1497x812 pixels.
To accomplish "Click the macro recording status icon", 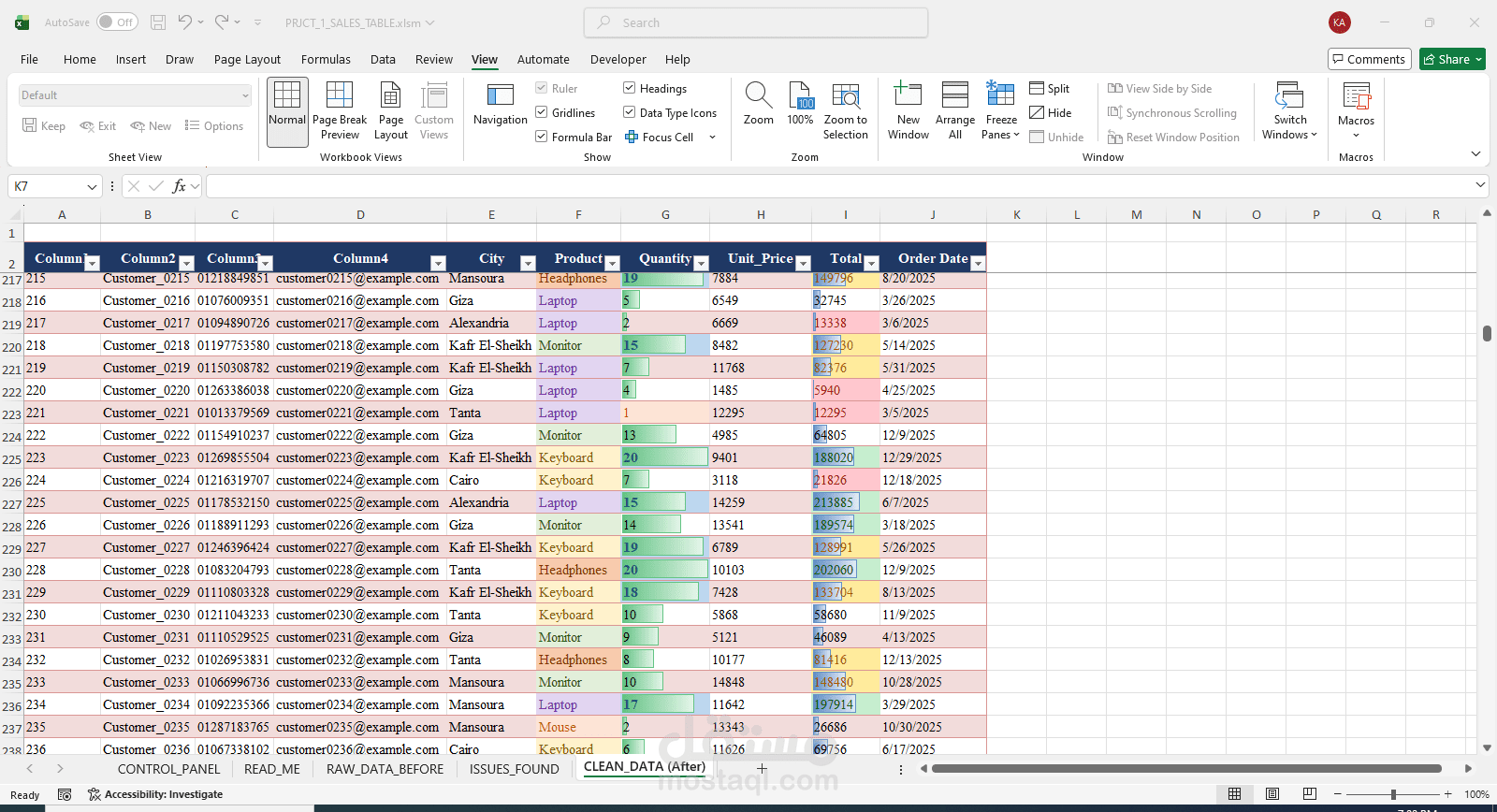I will pos(65,794).
